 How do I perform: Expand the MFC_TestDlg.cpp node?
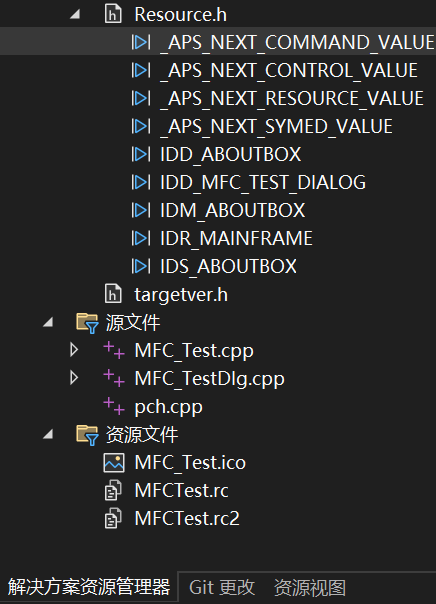[74, 378]
